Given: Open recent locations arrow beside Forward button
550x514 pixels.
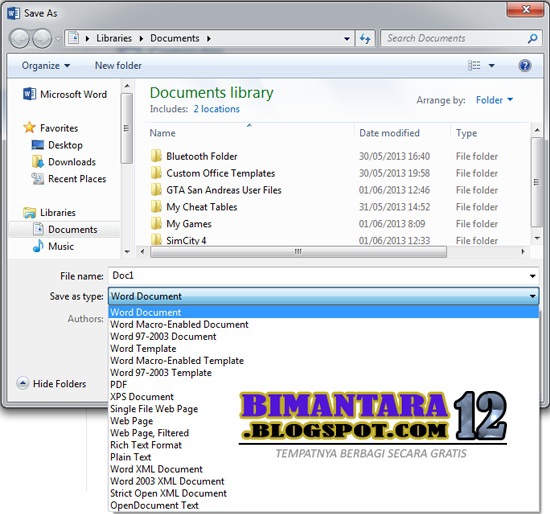Looking at the screenshot, I should coord(58,39).
